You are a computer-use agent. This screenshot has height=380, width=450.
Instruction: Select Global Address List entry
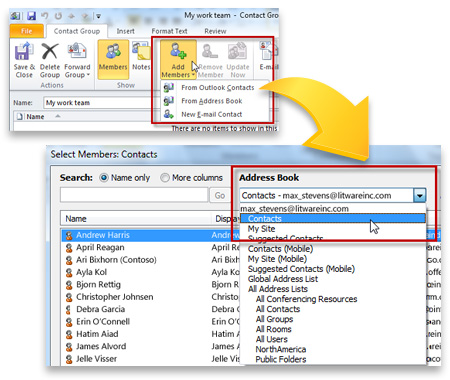(333, 279)
